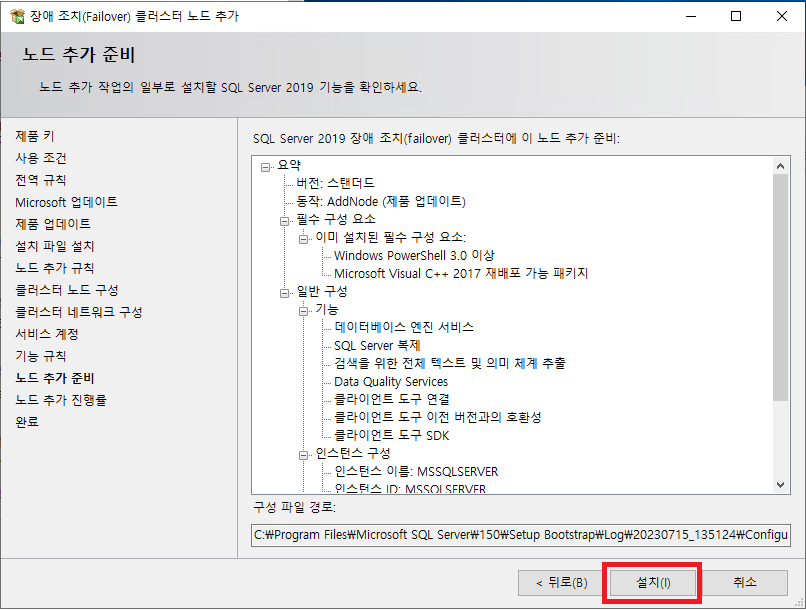Select the 완료 step in sidebar
The width and height of the screenshot is (806, 610).
pyautogui.click(x=27, y=422)
